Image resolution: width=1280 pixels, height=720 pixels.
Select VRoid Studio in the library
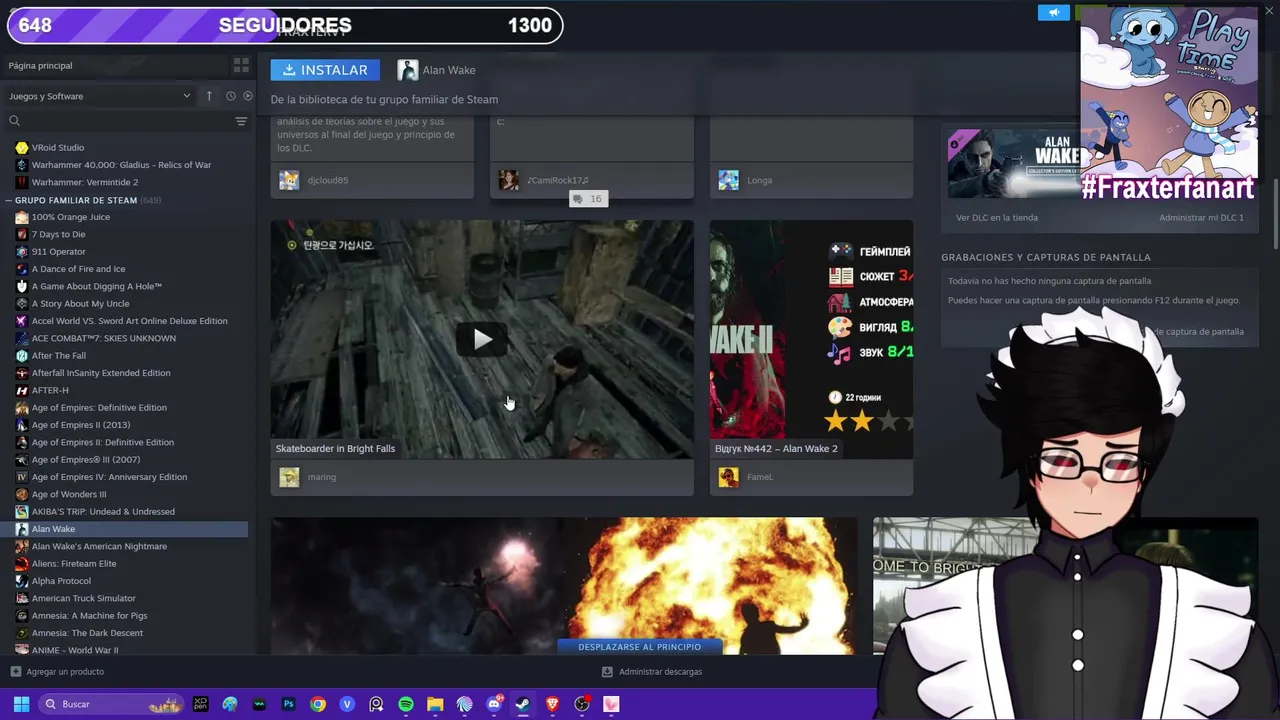(x=57, y=148)
